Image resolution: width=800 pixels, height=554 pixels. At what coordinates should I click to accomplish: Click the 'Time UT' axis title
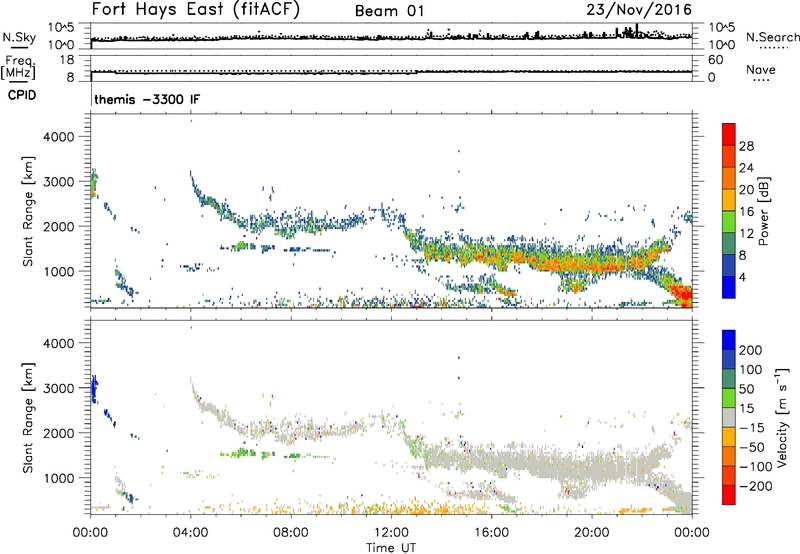point(391,547)
